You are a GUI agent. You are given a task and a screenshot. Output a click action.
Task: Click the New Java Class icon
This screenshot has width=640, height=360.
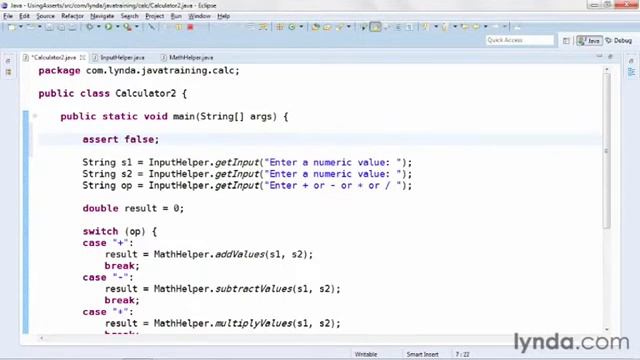(x=292, y=27)
